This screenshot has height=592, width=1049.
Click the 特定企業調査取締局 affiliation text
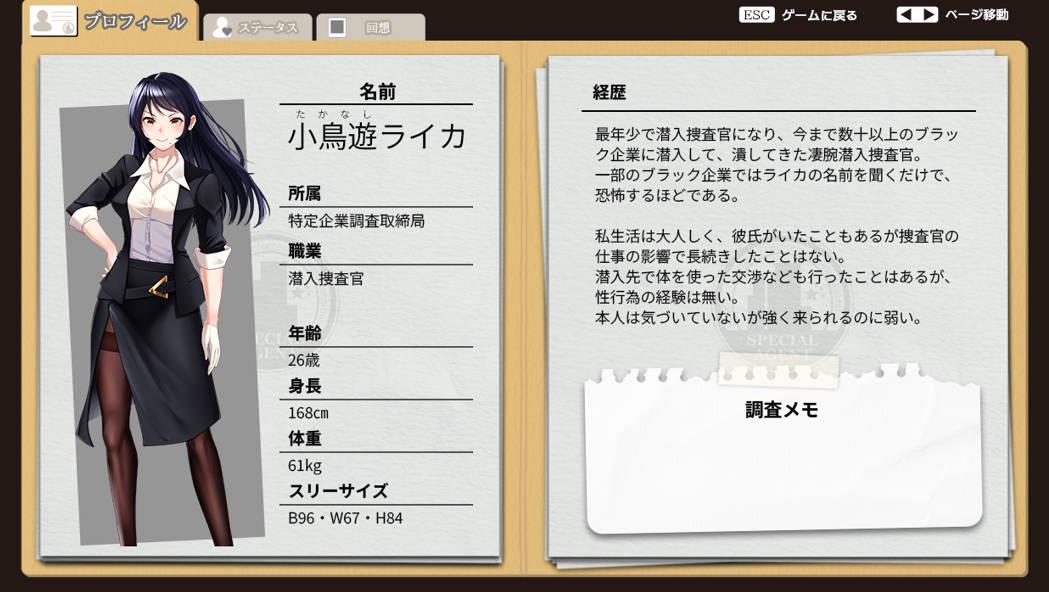click(x=357, y=220)
